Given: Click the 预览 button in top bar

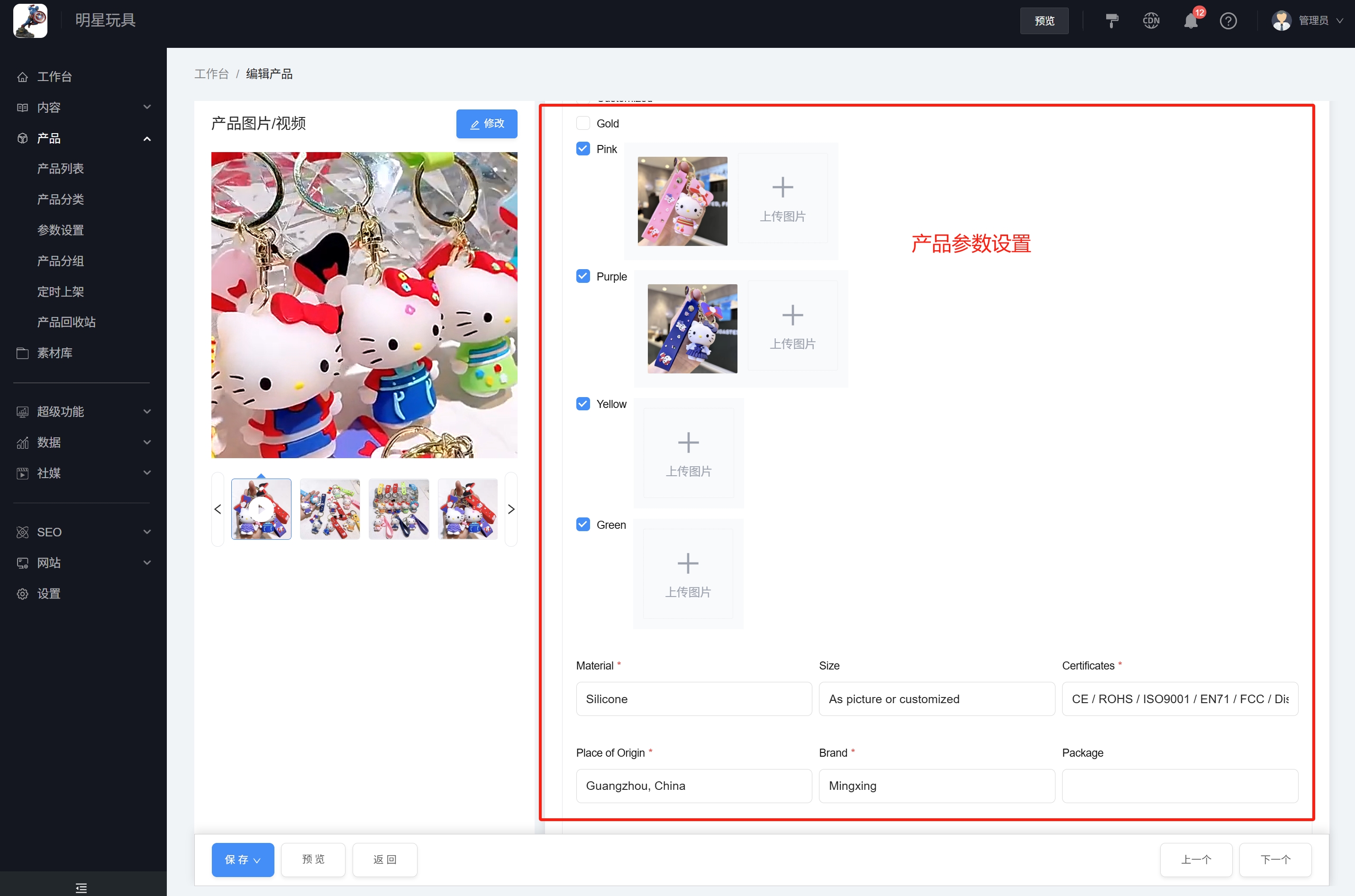Looking at the screenshot, I should 1044,21.
